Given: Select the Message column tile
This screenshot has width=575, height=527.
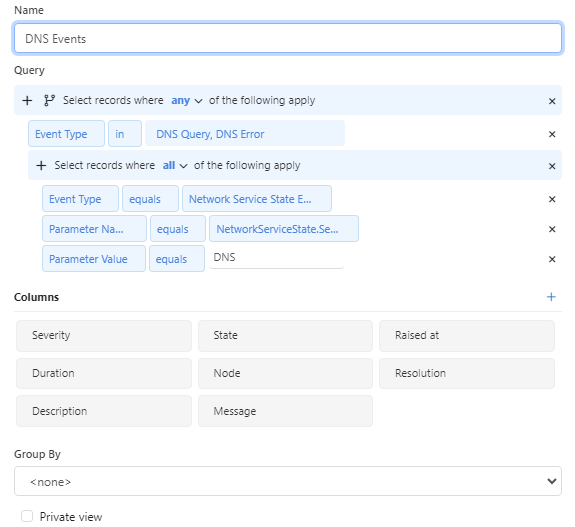Looking at the screenshot, I should (x=285, y=411).
